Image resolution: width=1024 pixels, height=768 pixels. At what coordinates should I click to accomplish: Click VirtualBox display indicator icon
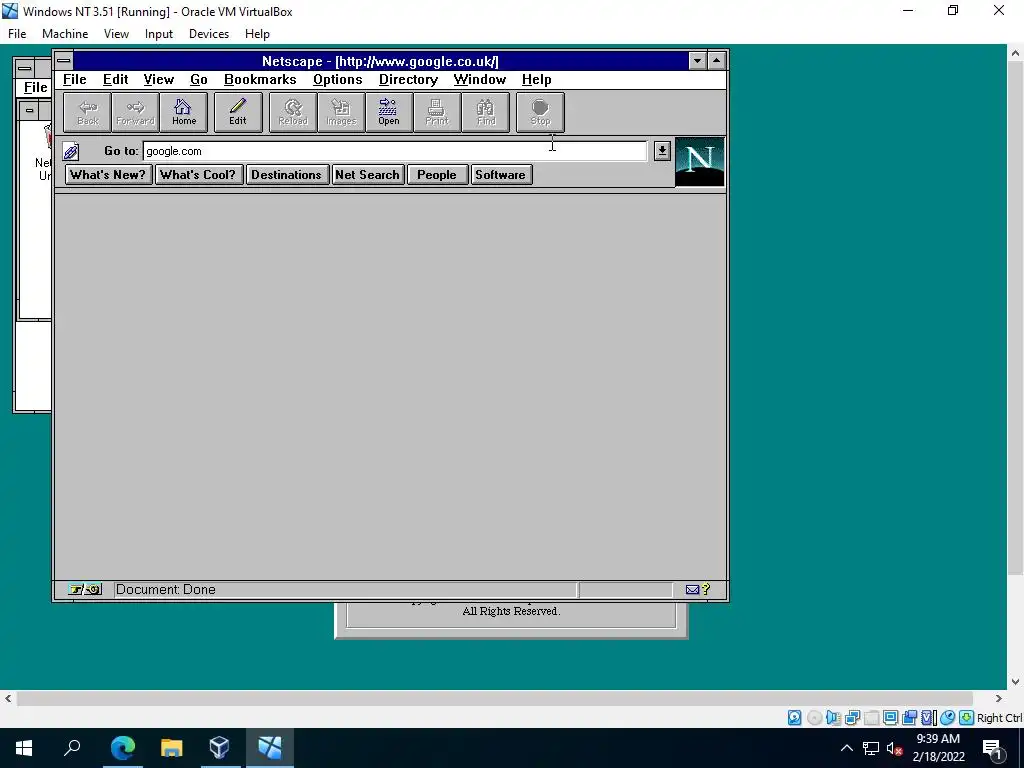(890, 718)
